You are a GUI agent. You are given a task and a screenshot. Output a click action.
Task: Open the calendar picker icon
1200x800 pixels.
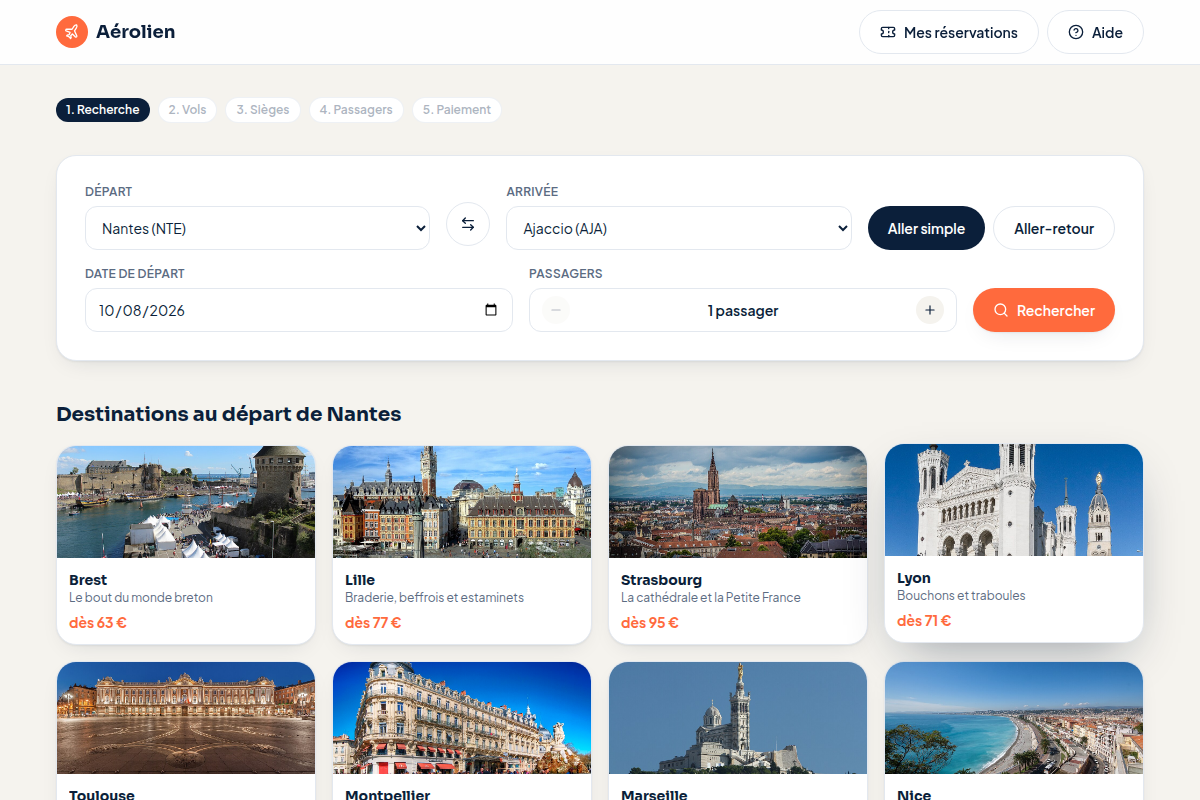(491, 310)
